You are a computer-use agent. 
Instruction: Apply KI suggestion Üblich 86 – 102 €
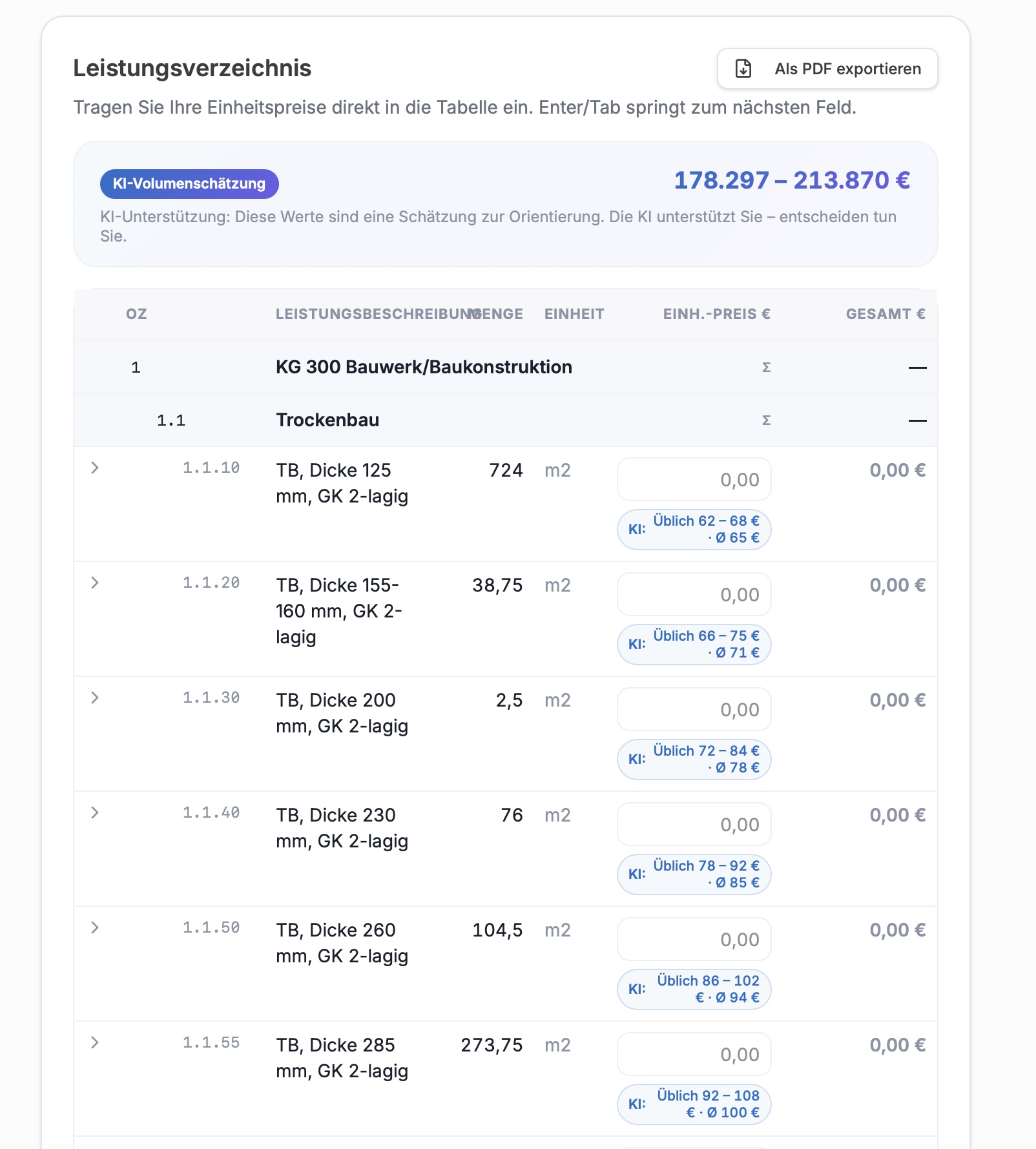[694, 989]
